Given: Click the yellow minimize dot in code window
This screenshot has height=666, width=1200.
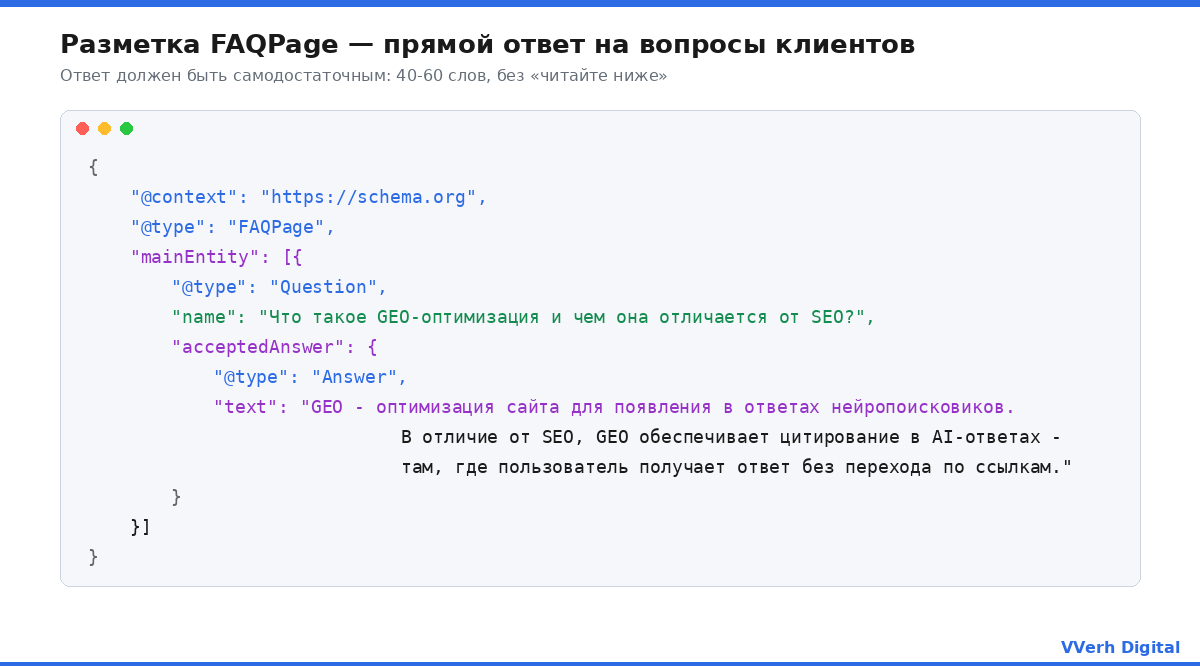Looking at the screenshot, I should pos(104,129).
